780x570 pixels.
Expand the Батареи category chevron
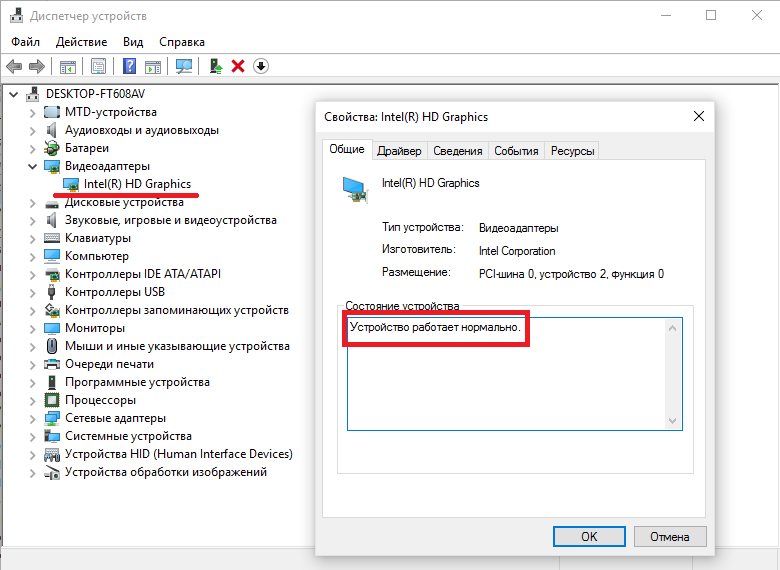pyautogui.click(x=33, y=149)
